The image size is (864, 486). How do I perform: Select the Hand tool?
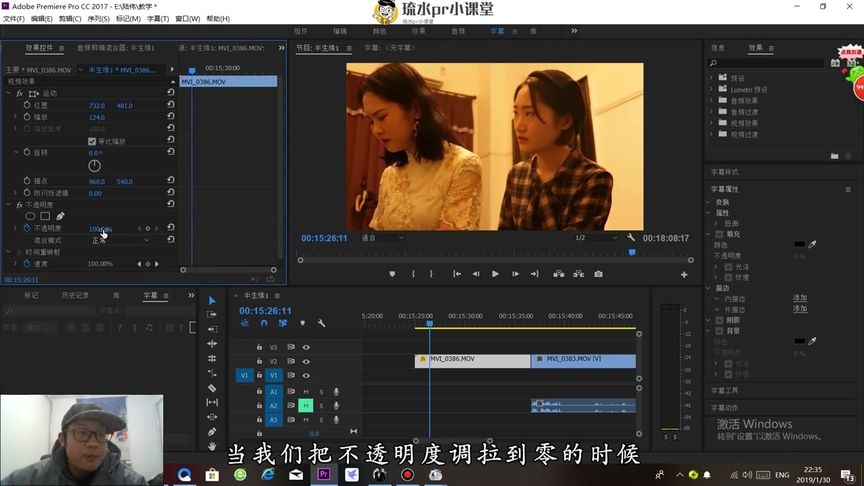click(212, 446)
